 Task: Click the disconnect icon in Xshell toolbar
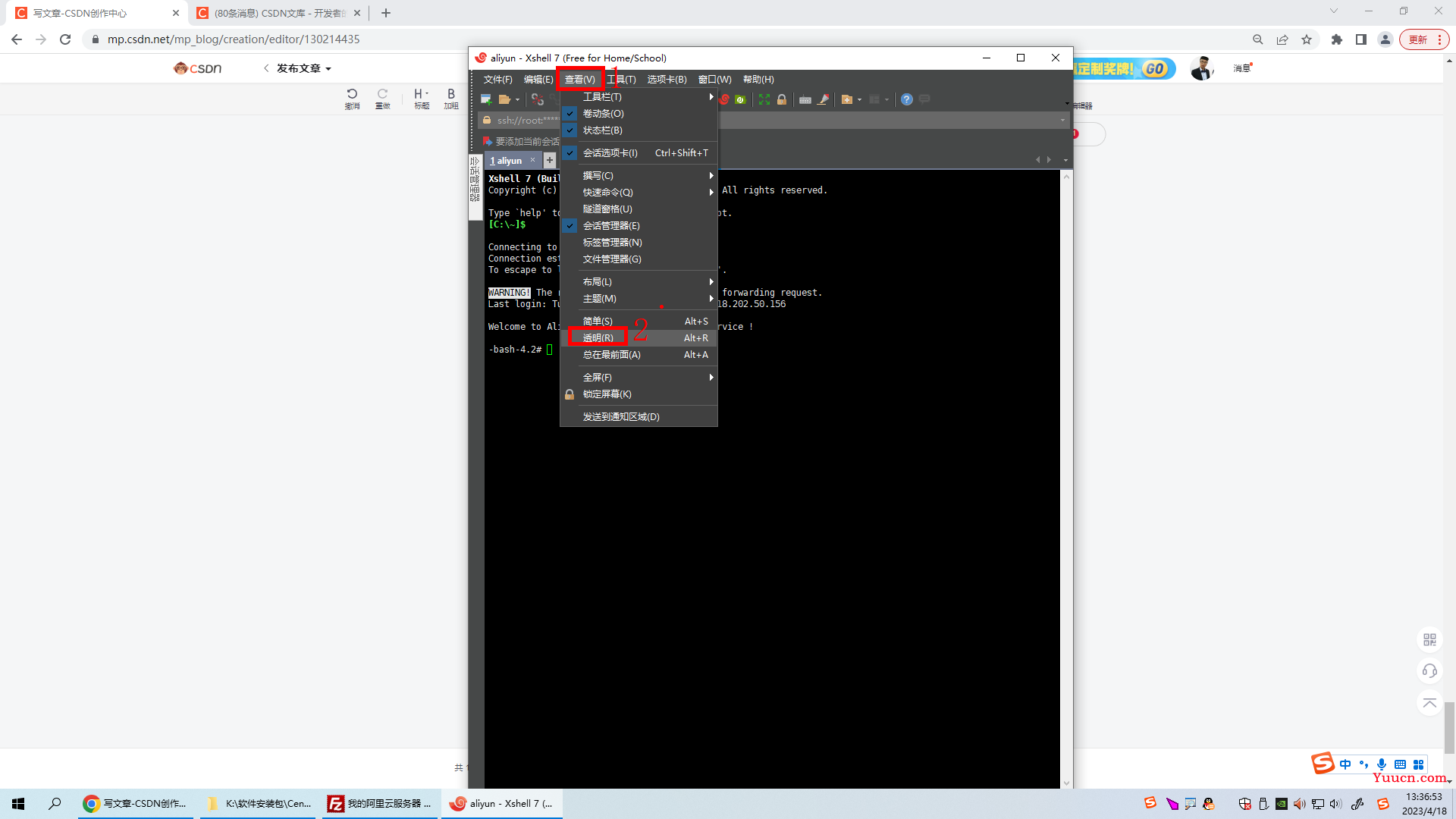(538, 99)
